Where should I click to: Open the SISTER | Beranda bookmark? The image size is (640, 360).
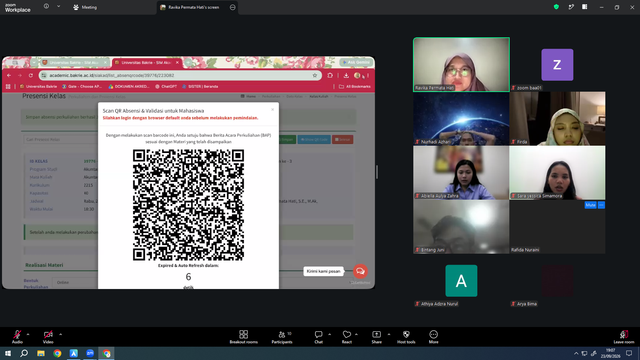(x=200, y=87)
